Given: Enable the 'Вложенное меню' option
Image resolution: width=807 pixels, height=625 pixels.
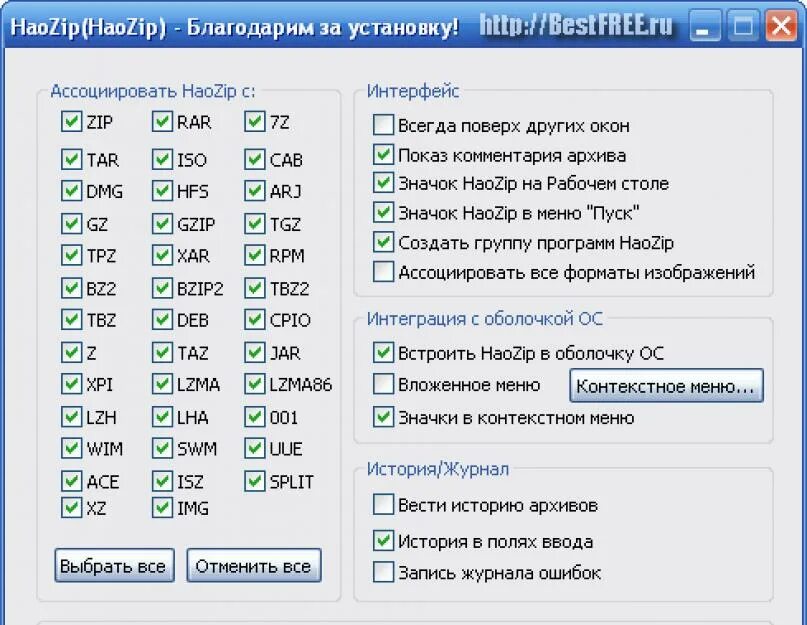Looking at the screenshot, I should tap(383, 384).
